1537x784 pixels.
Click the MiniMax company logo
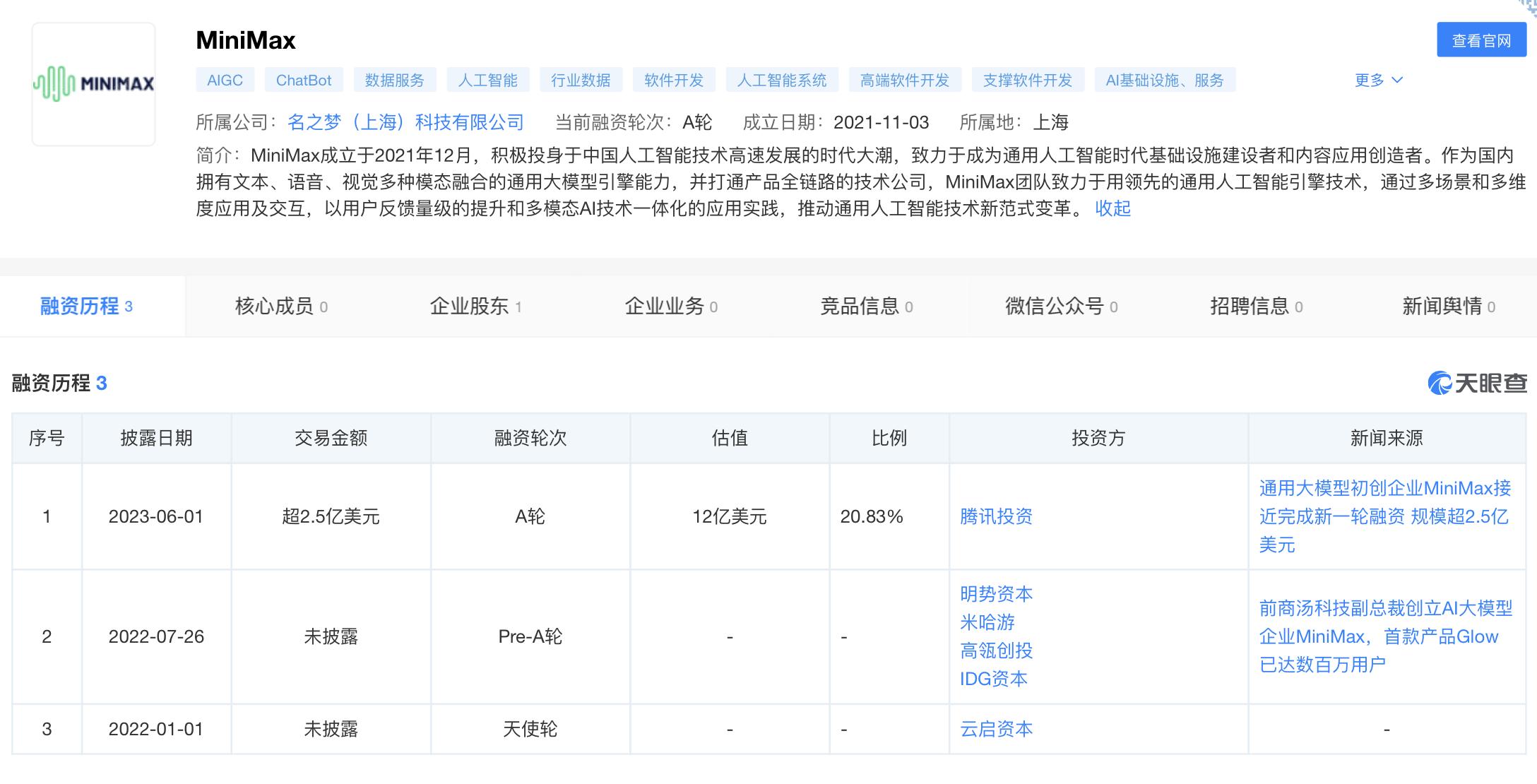click(94, 82)
